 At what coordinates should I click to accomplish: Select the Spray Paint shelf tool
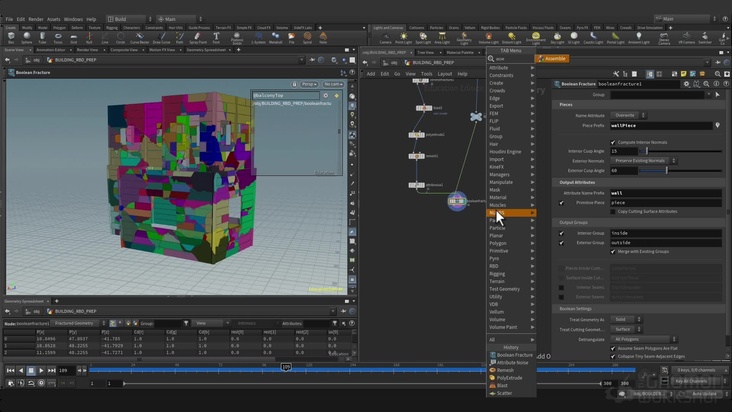click(198, 38)
